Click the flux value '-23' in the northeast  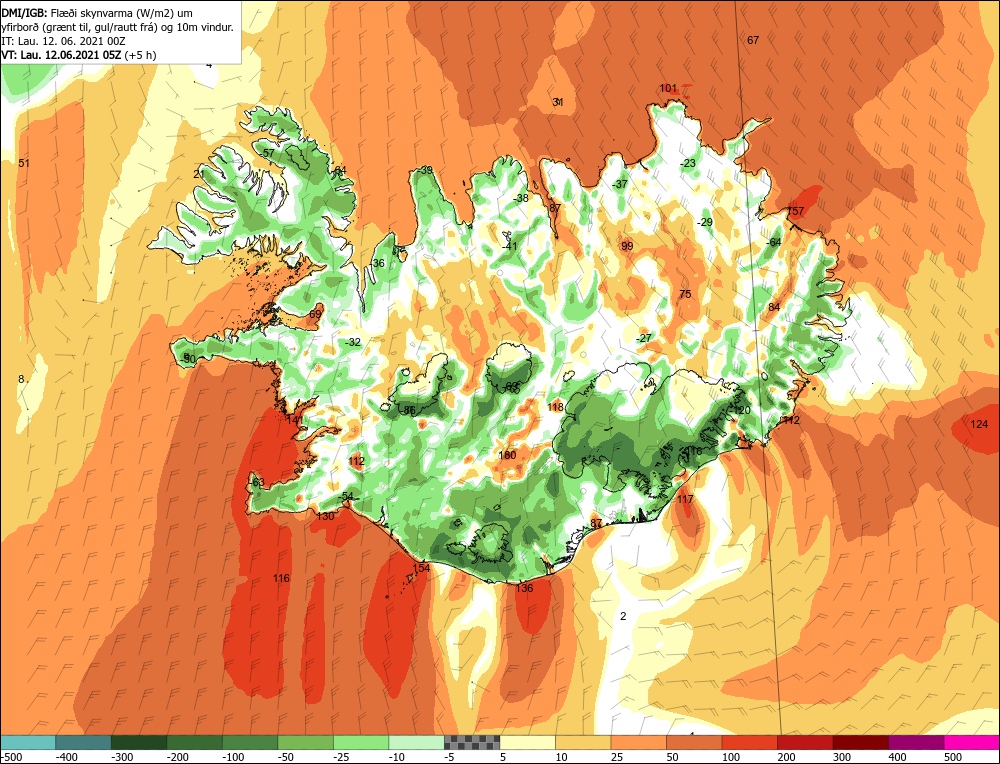click(x=688, y=163)
